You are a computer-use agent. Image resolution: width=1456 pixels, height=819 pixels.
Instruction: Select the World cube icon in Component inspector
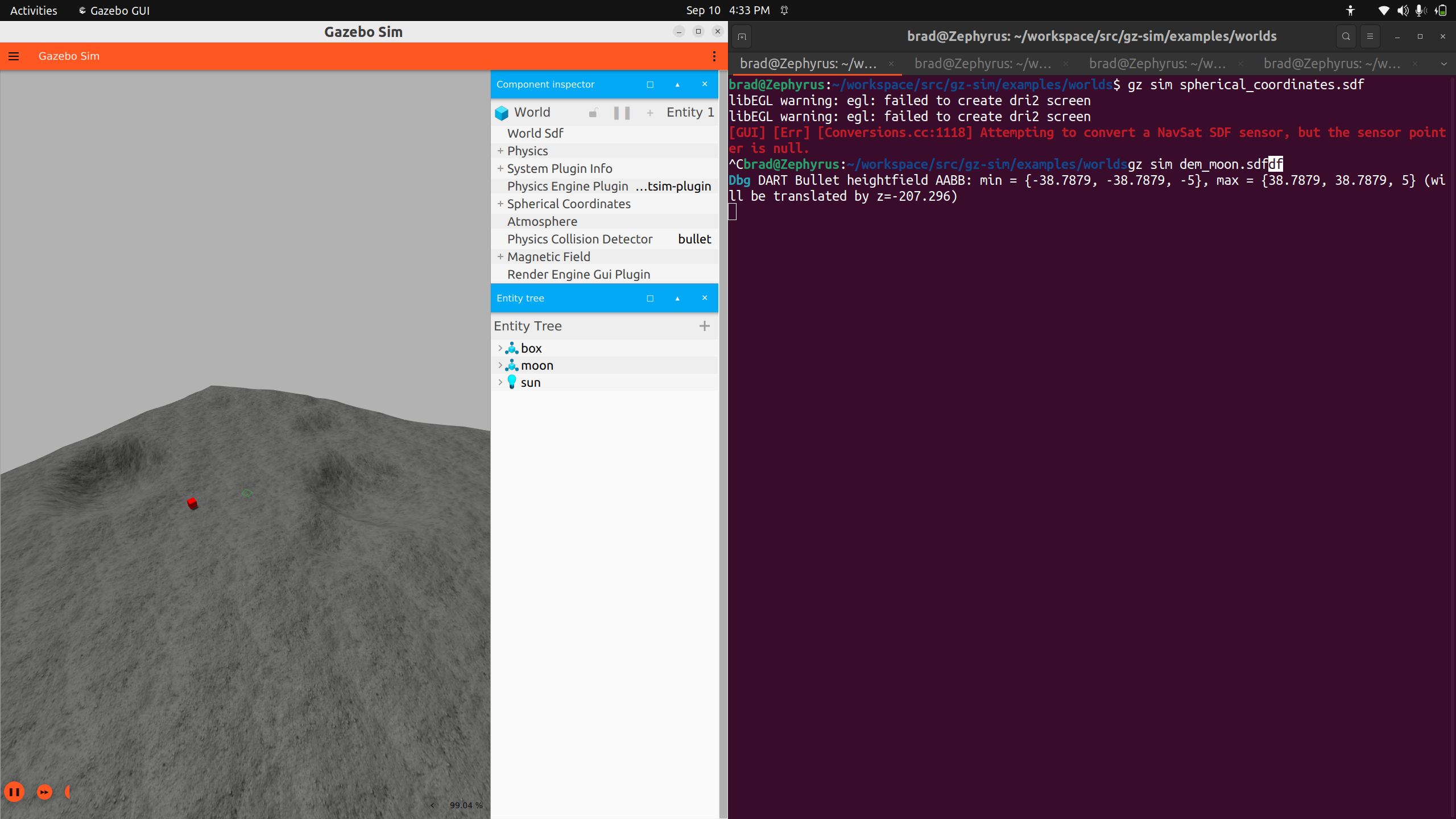(x=501, y=112)
